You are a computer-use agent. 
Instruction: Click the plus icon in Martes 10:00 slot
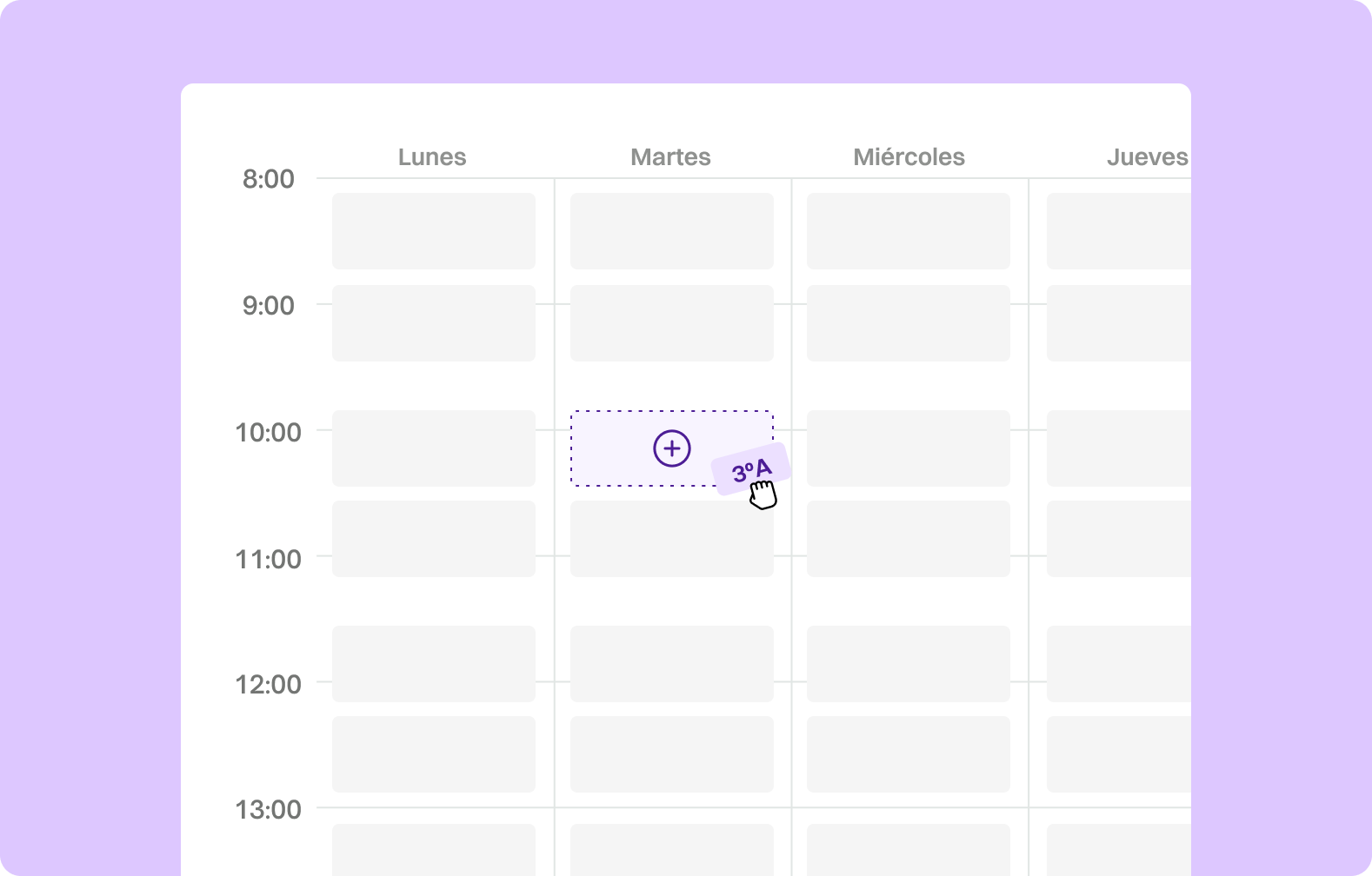point(672,448)
